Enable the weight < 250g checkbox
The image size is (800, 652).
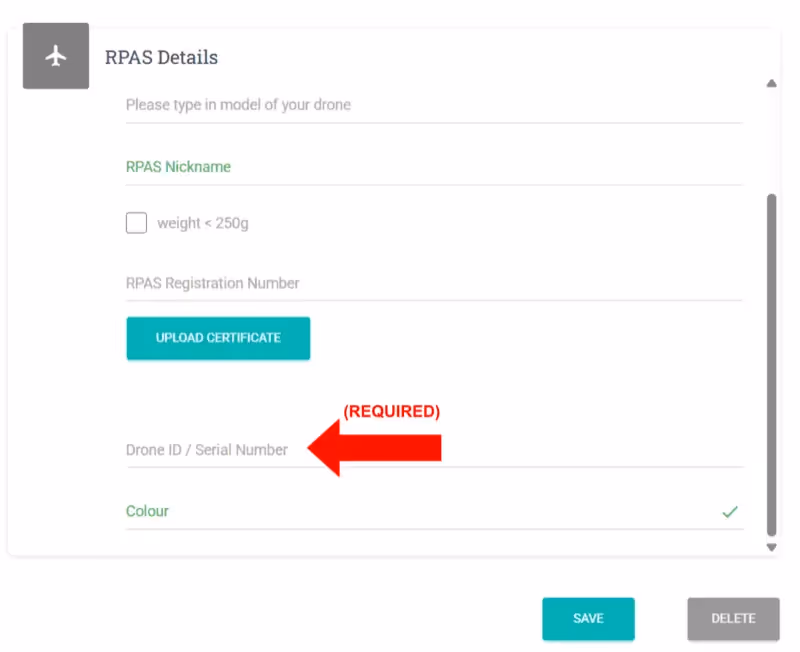coord(137,223)
